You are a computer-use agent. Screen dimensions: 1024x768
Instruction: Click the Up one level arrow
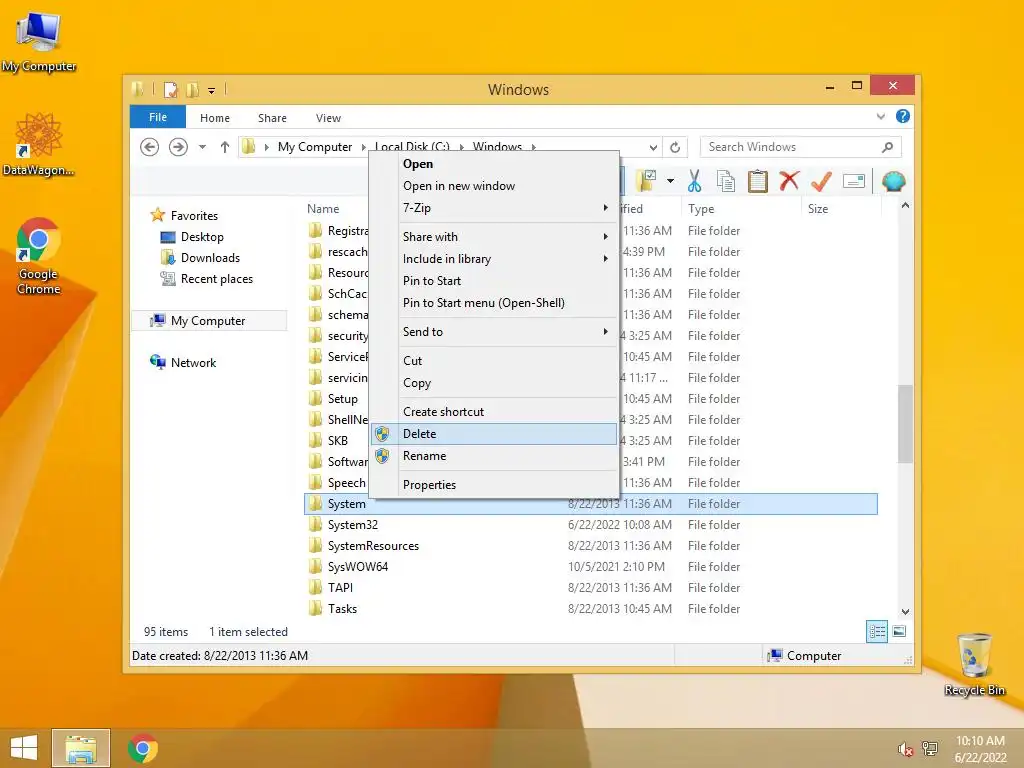225,147
